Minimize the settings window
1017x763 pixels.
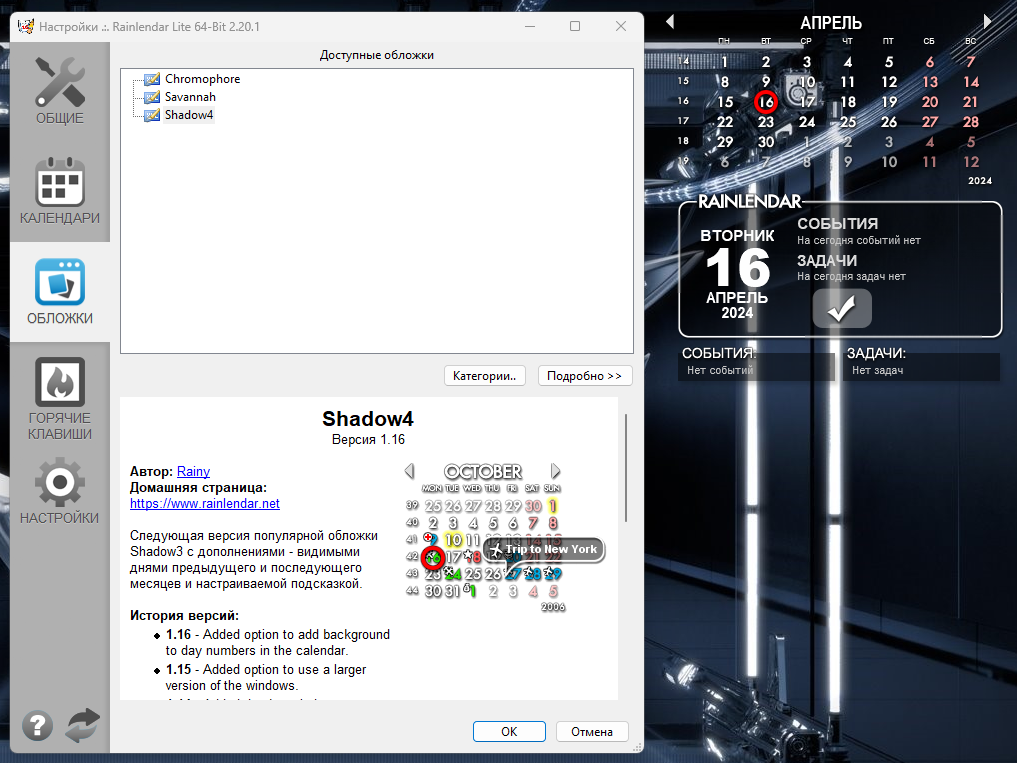(530, 26)
